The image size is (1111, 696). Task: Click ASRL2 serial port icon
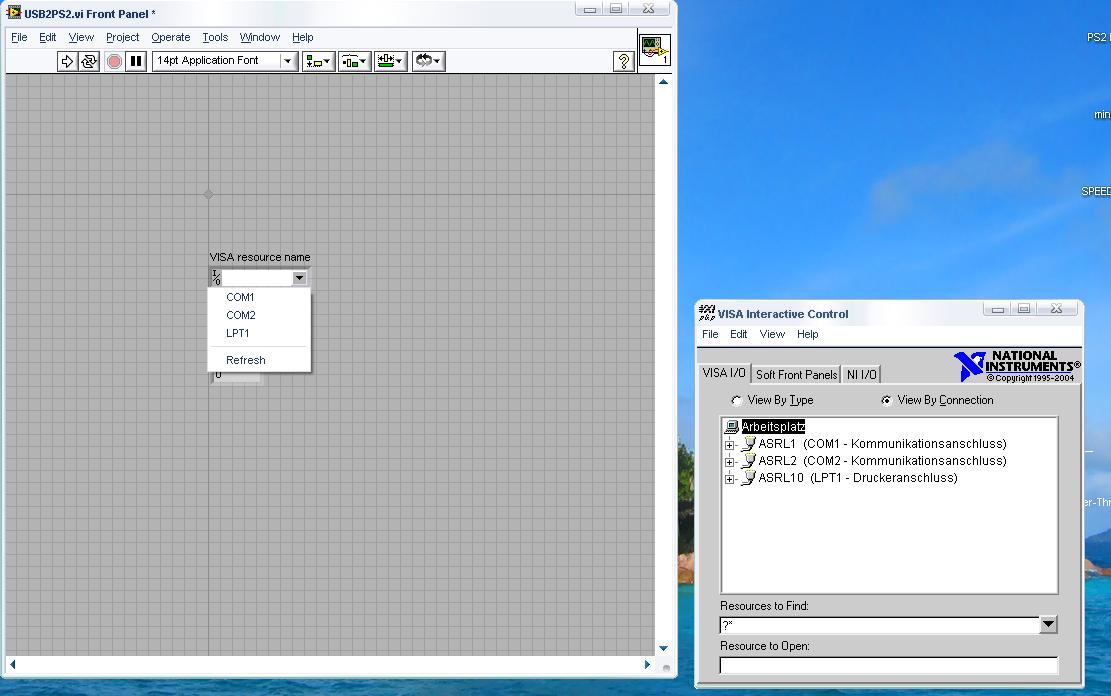click(748, 461)
